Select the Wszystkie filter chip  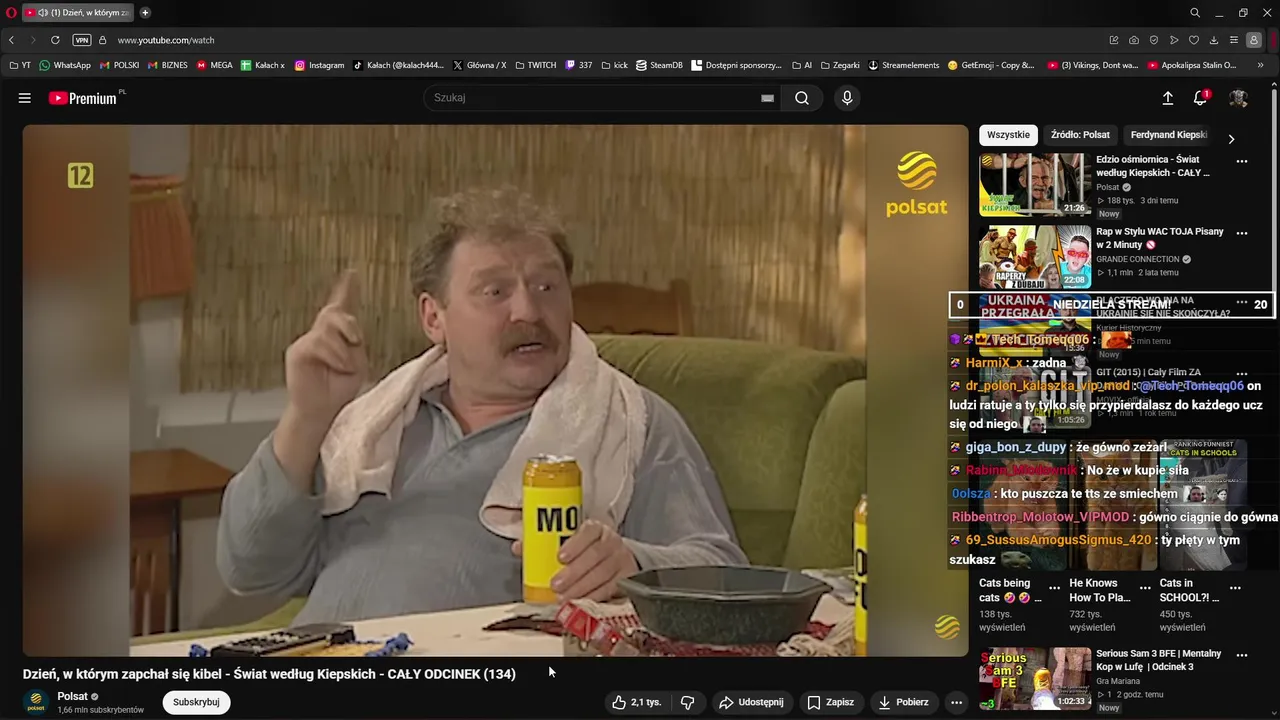tap(1008, 135)
